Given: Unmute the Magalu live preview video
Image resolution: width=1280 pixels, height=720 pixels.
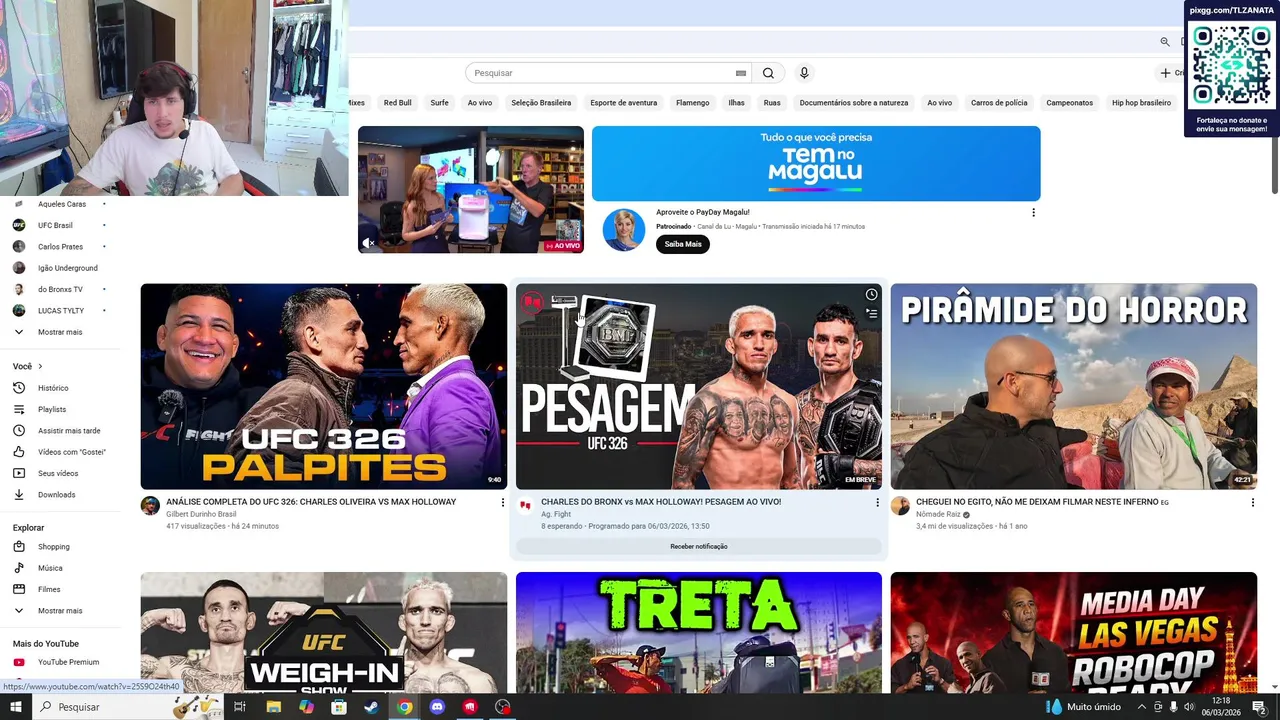Looking at the screenshot, I should click(369, 243).
